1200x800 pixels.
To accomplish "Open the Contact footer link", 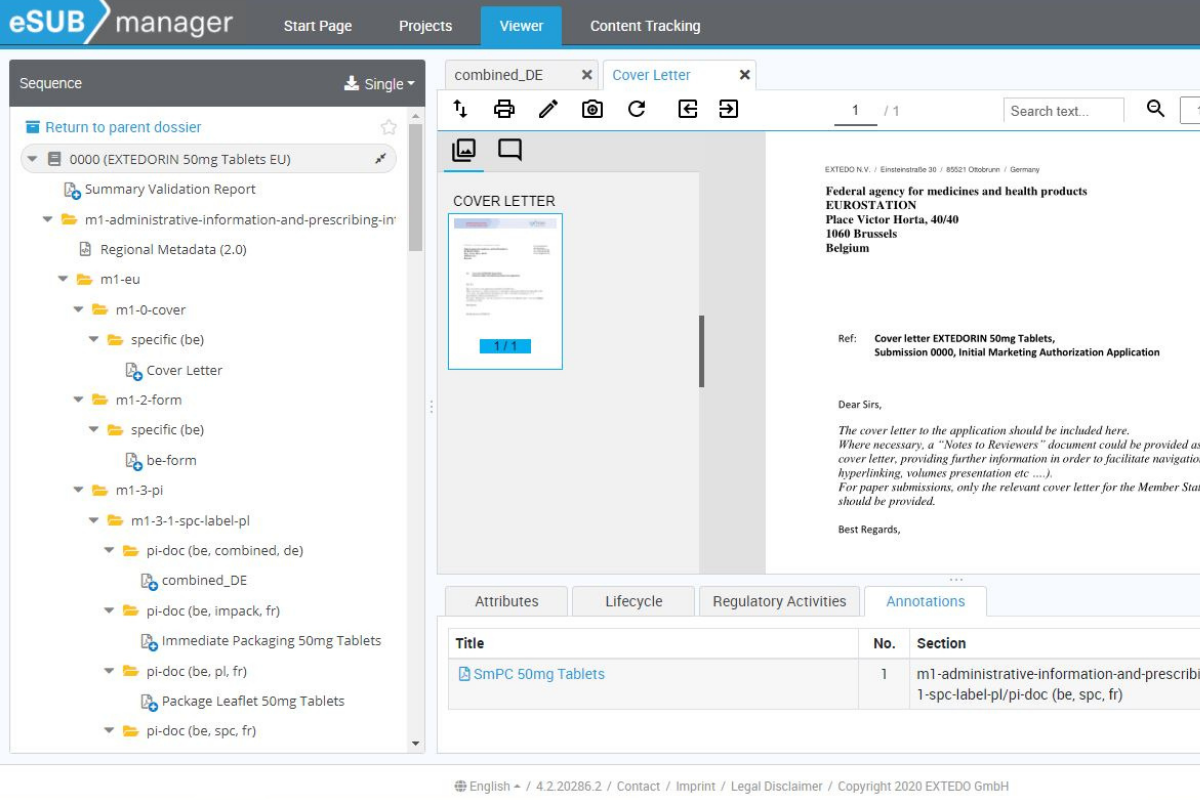I will [638, 786].
